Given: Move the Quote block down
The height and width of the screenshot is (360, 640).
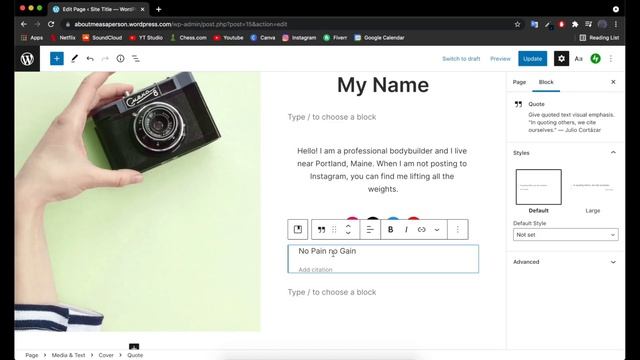Looking at the screenshot, I should (x=348, y=233).
